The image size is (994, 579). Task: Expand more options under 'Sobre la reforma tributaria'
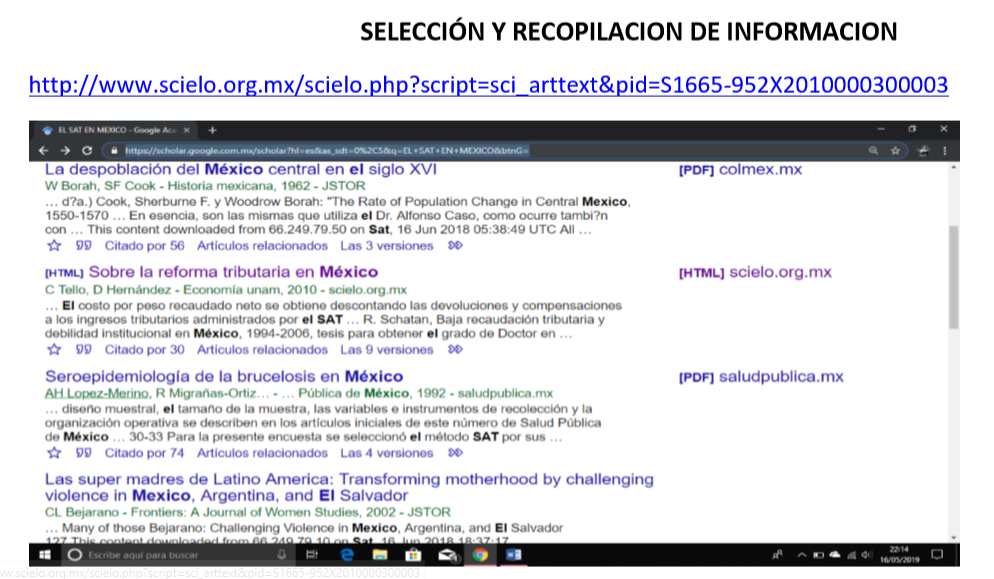point(456,350)
